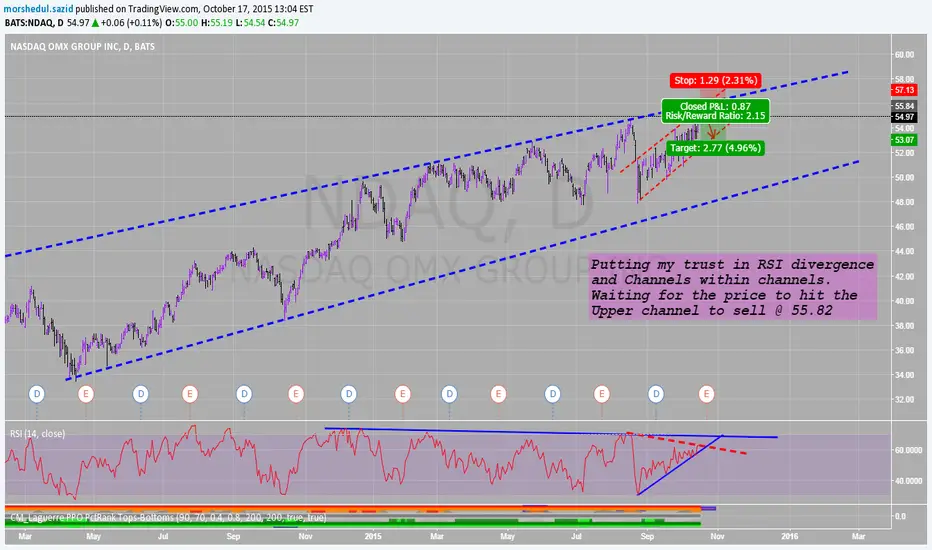932x550 pixels.
Task: Click the earnings E marker for late April 2014
Action: point(86,394)
